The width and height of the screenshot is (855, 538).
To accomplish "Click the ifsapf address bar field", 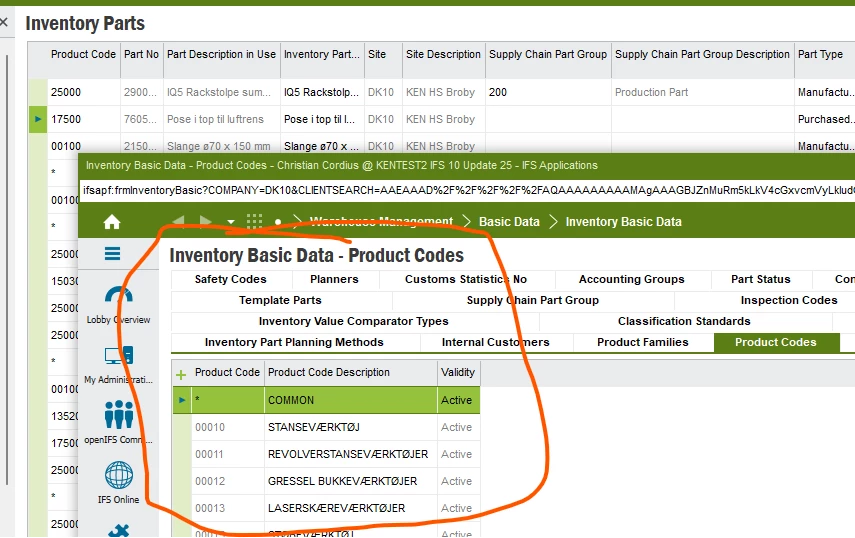I will tap(467, 190).
